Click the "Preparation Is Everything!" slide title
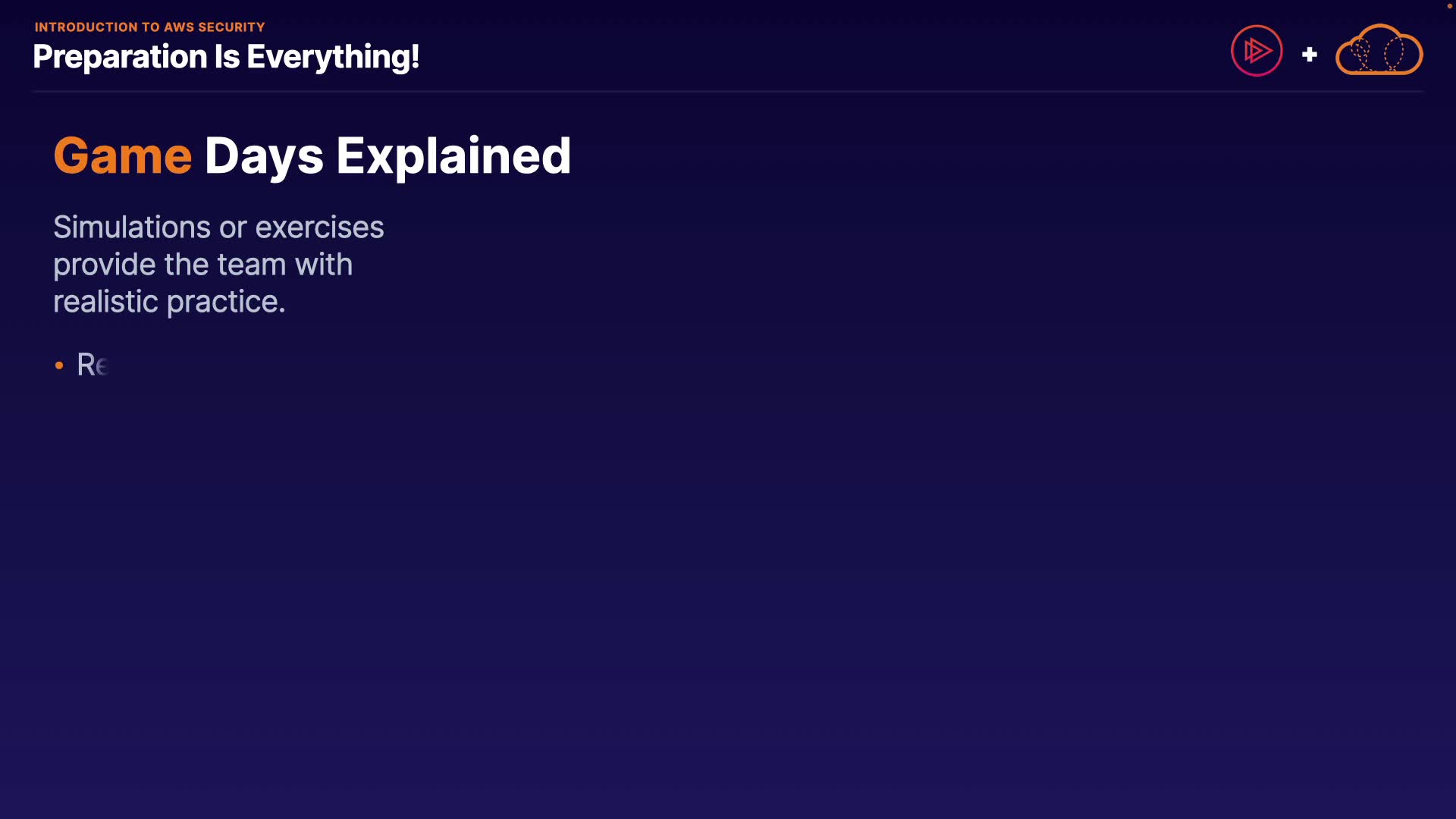The height and width of the screenshot is (819, 1456). [x=226, y=57]
